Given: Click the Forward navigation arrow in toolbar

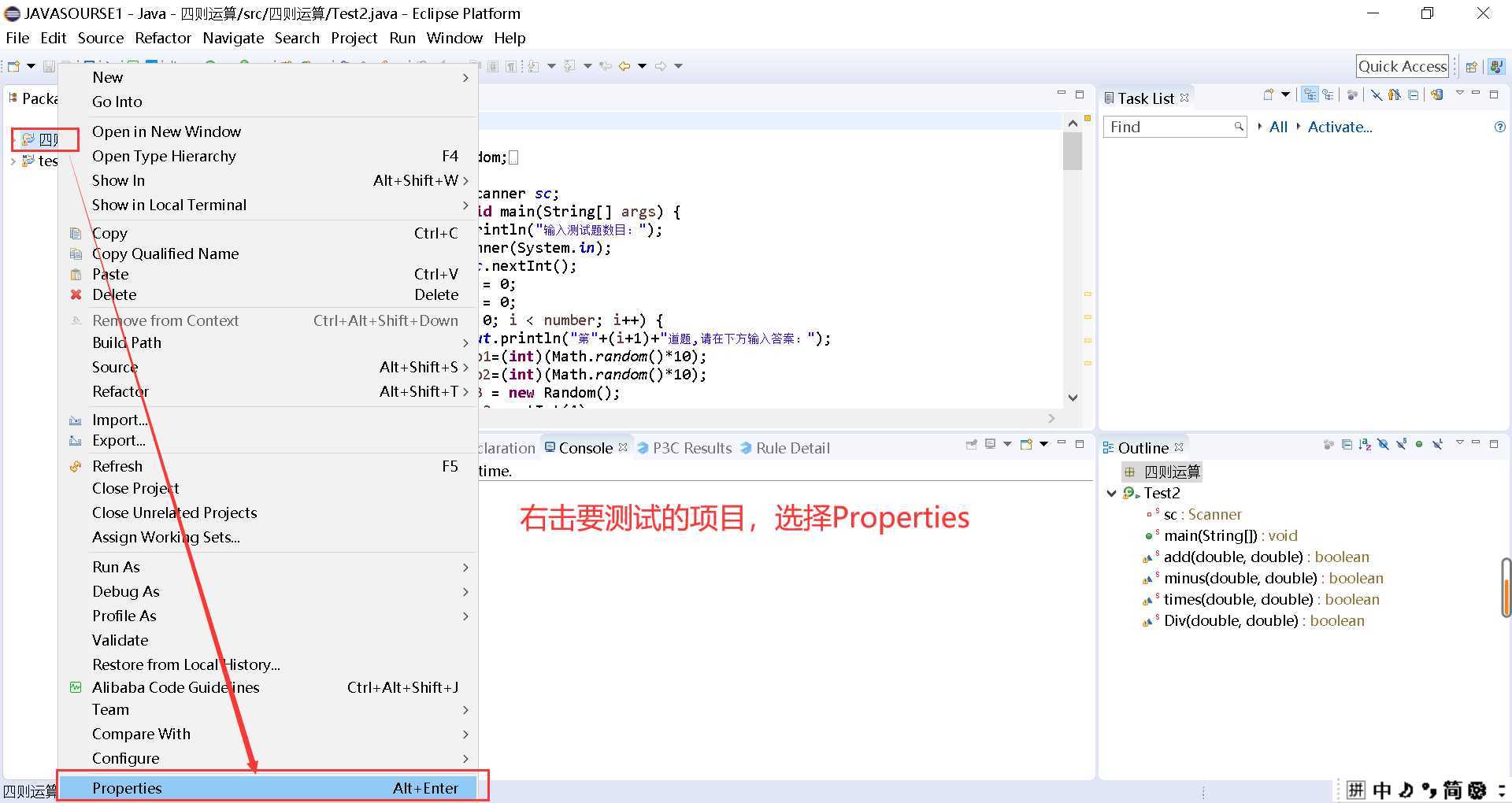Looking at the screenshot, I should pyautogui.click(x=661, y=66).
